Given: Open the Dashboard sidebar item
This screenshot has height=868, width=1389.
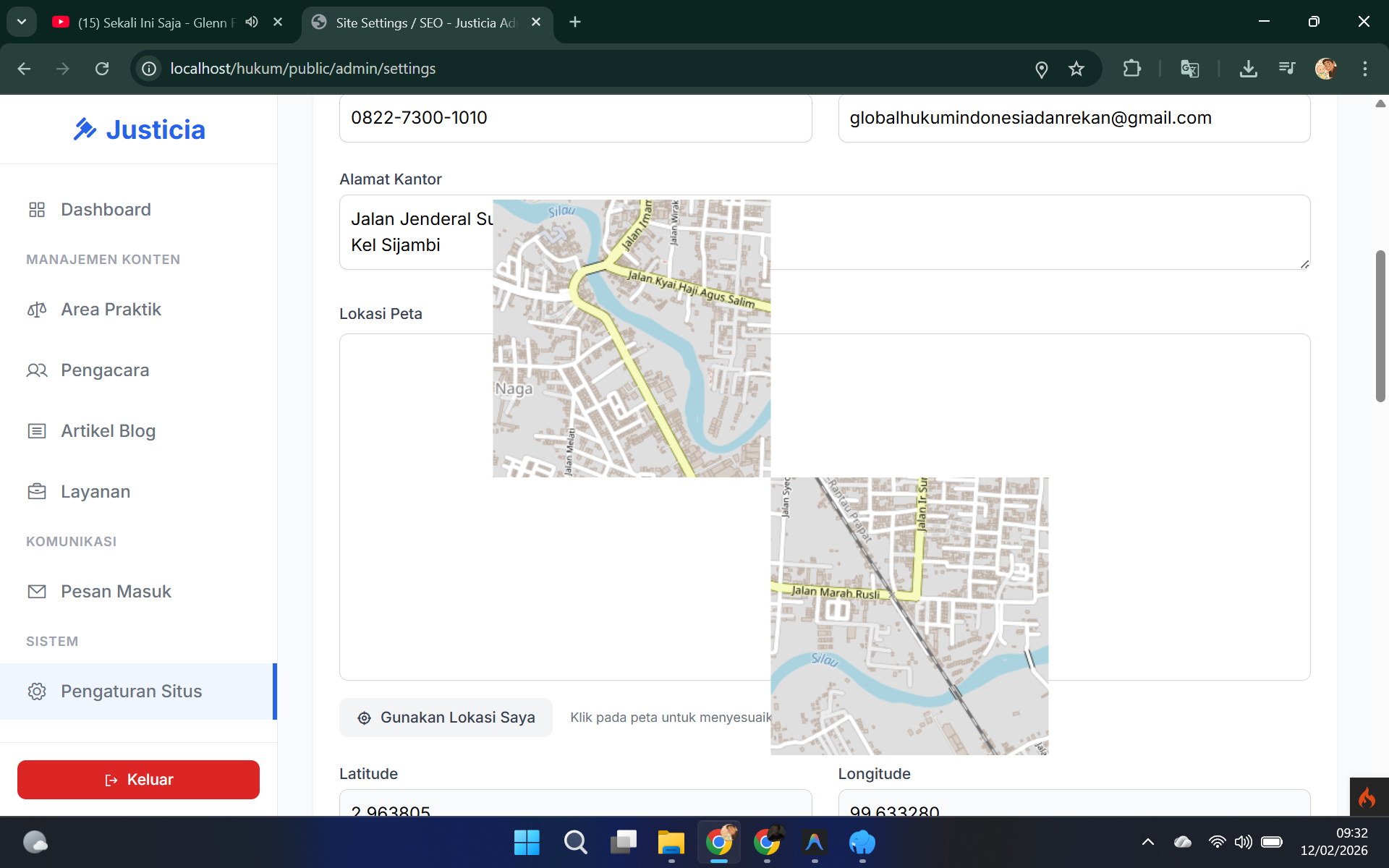Looking at the screenshot, I should [106, 210].
